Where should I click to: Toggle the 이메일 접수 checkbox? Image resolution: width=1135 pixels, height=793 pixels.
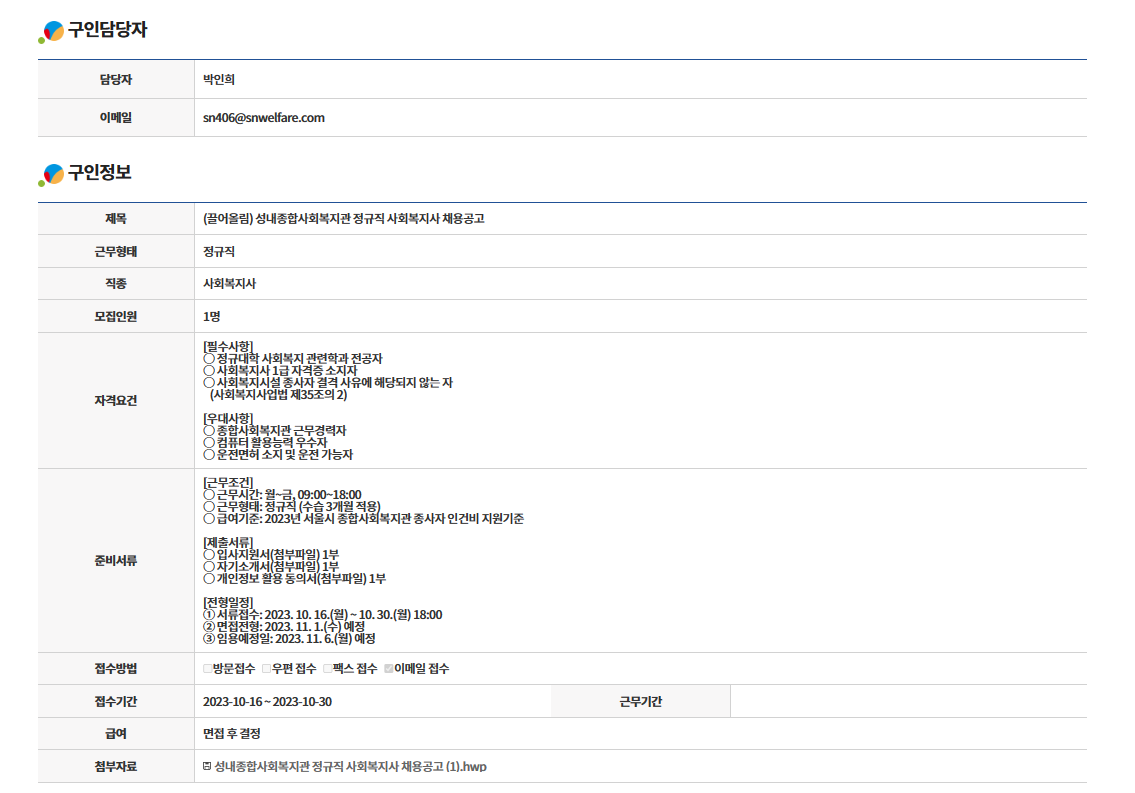[x=389, y=669]
